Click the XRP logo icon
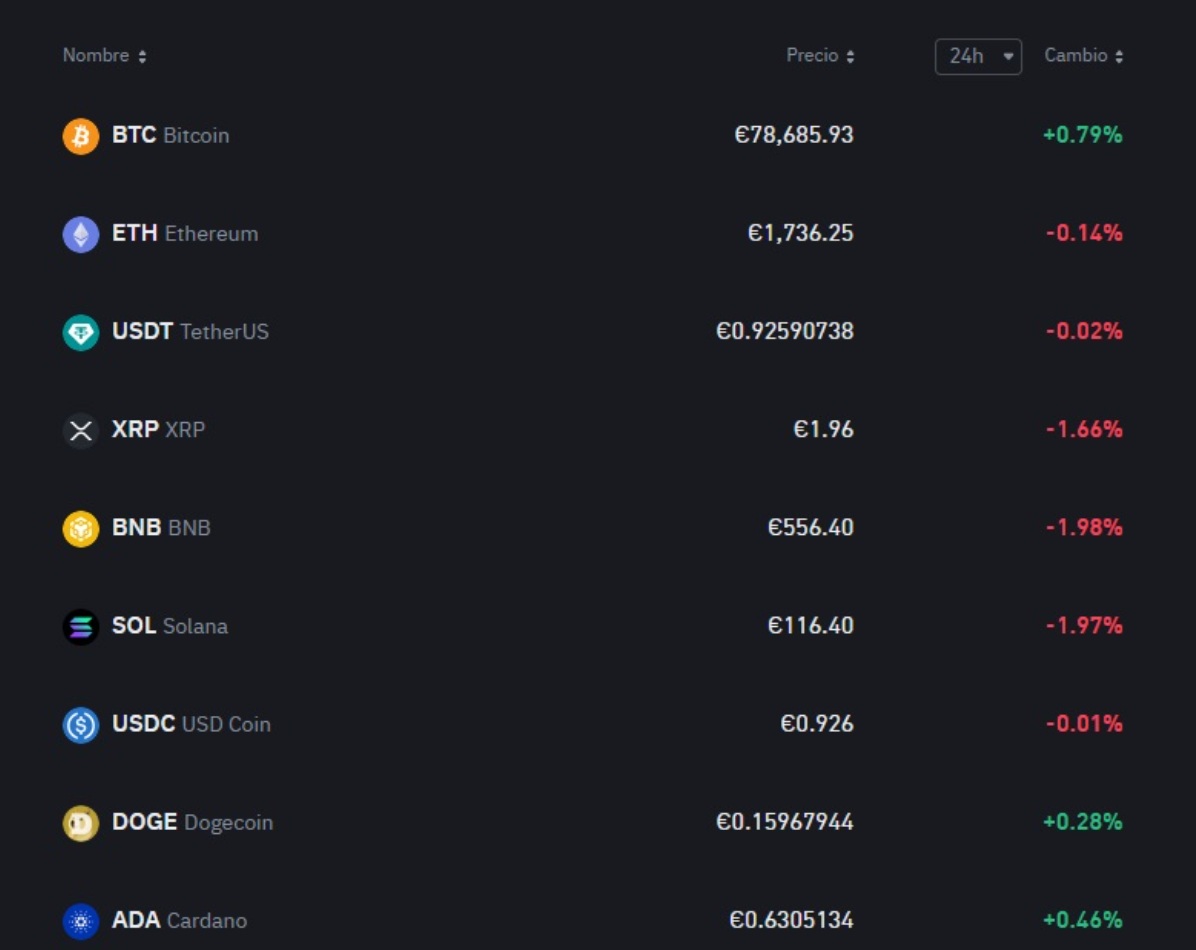 click(79, 429)
